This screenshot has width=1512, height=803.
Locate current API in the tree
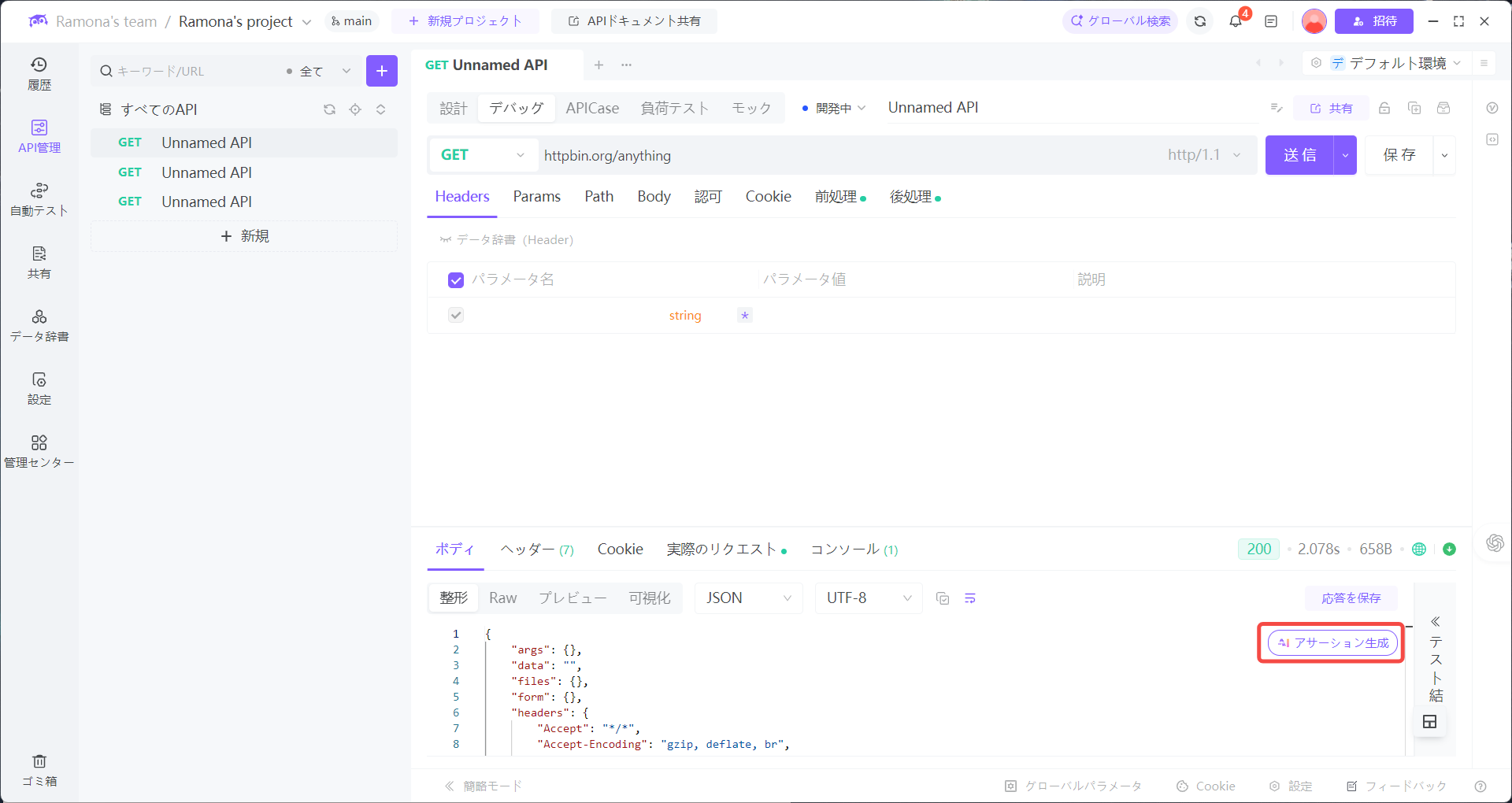(x=355, y=109)
